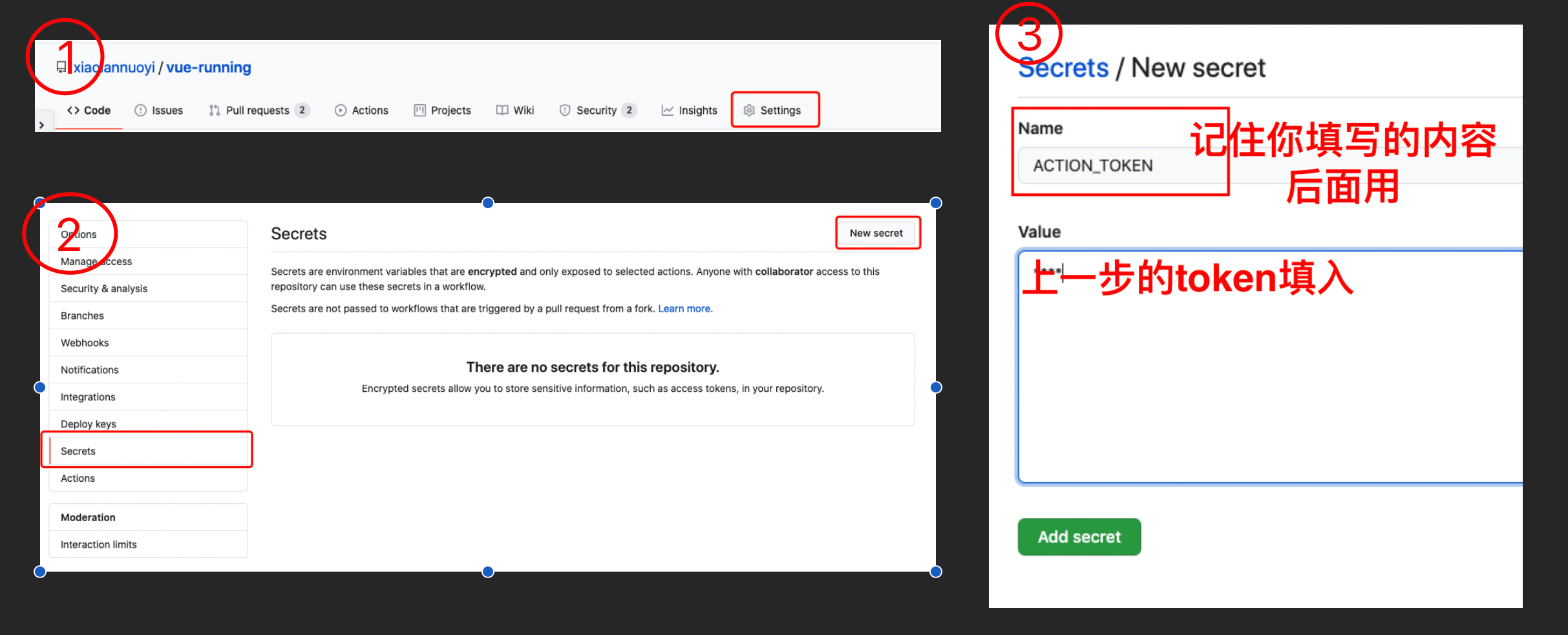Click the Security count badge 2
Viewport: 1568px width, 635px height.
[x=629, y=110]
